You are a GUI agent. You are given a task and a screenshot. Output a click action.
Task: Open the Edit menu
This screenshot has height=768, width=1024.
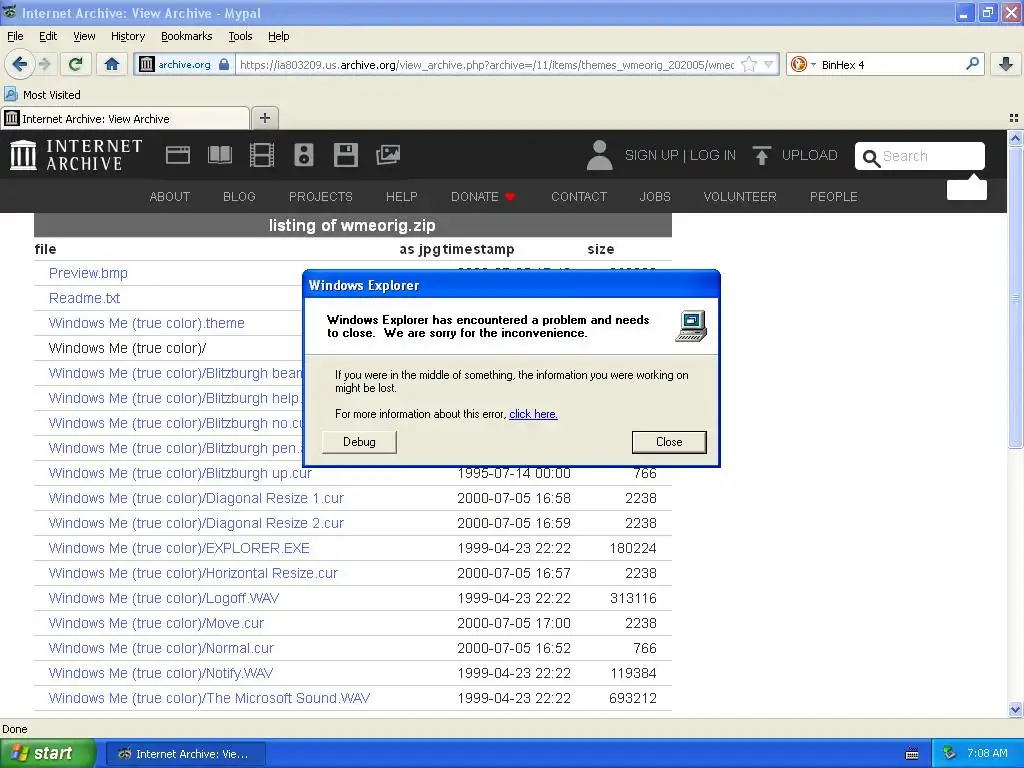click(x=48, y=36)
